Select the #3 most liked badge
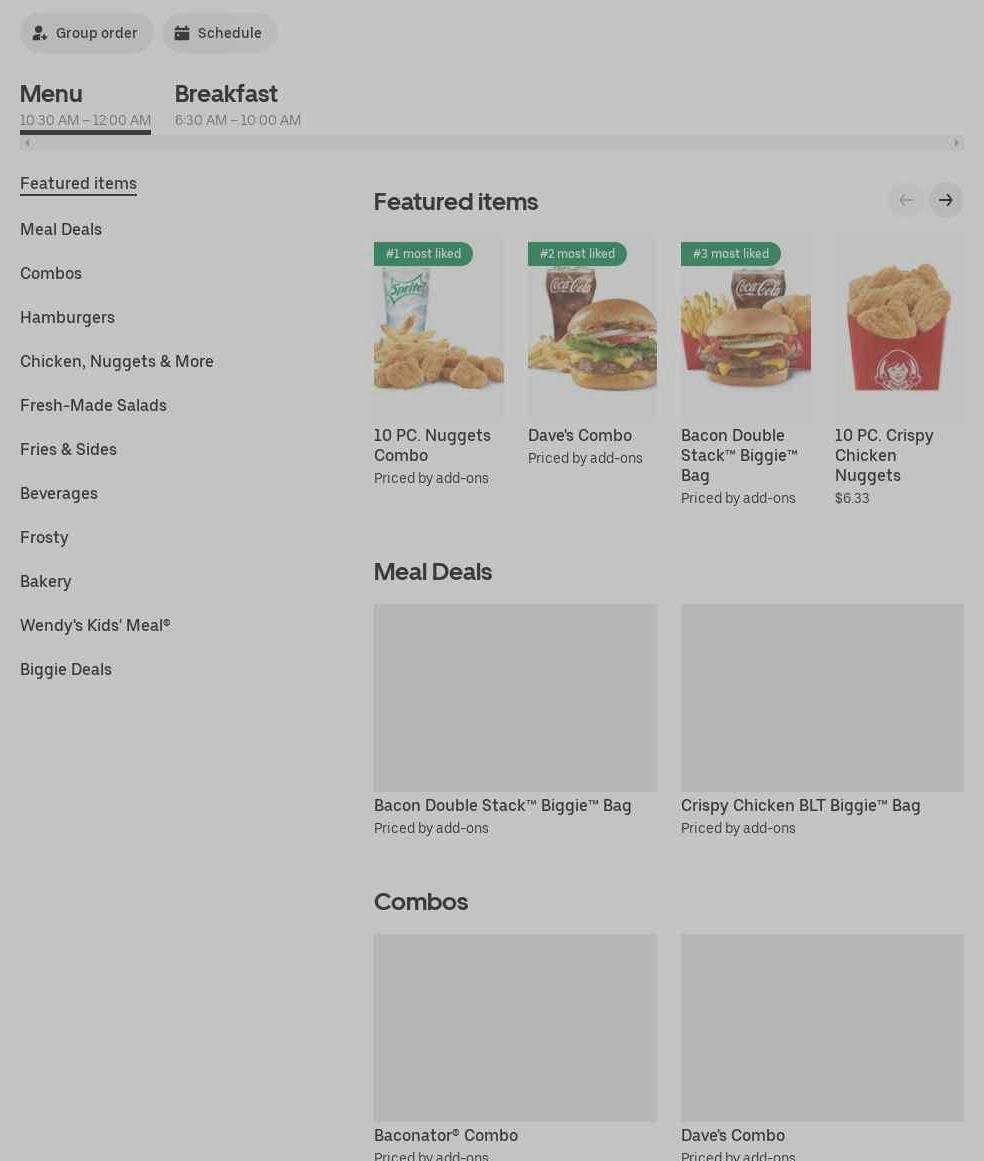Viewport: 984px width, 1161px height. coord(730,254)
